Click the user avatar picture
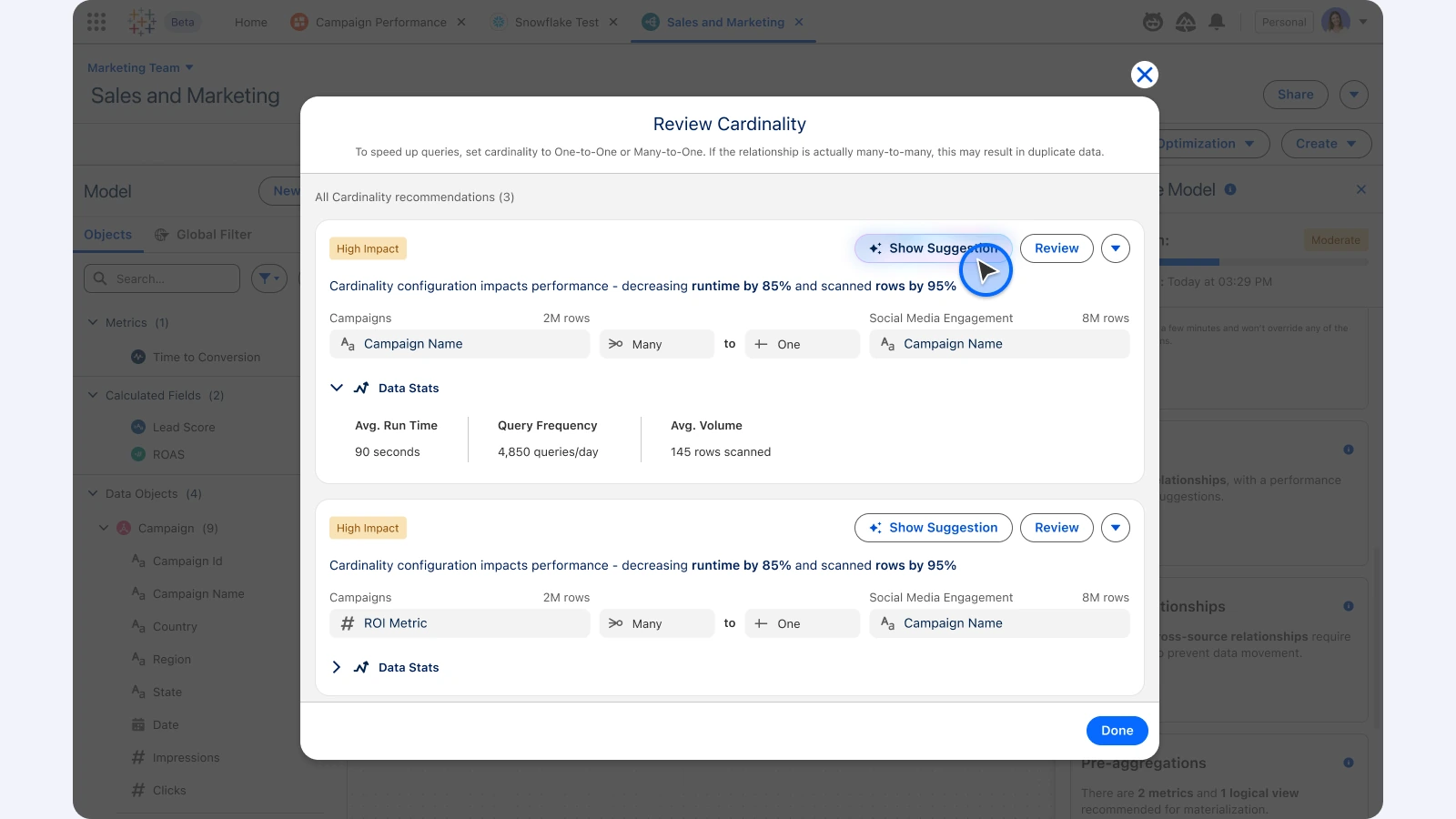The width and height of the screenshot is (1456, 819). (1336, 22)
